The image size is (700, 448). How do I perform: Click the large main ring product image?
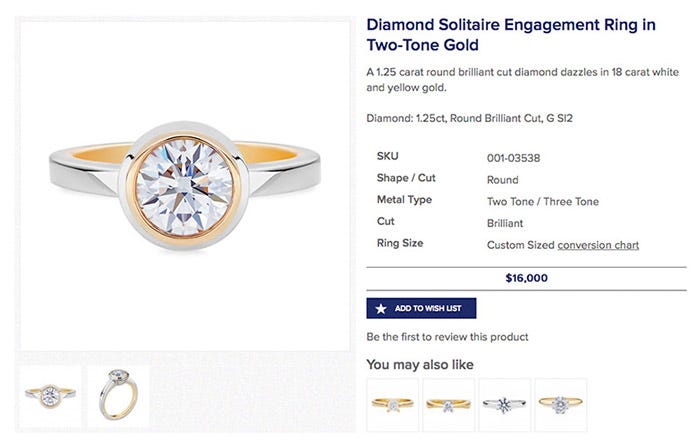185,186
